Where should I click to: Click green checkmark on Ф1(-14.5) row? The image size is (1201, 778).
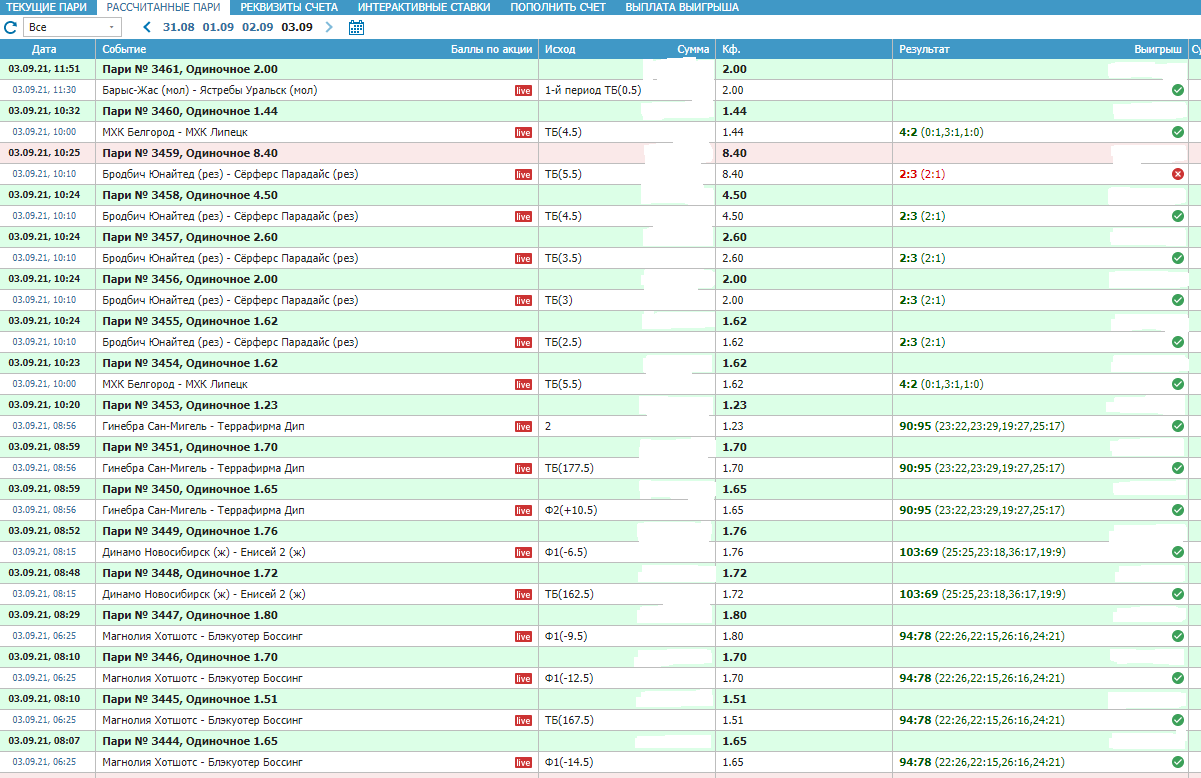point(1177,762)
